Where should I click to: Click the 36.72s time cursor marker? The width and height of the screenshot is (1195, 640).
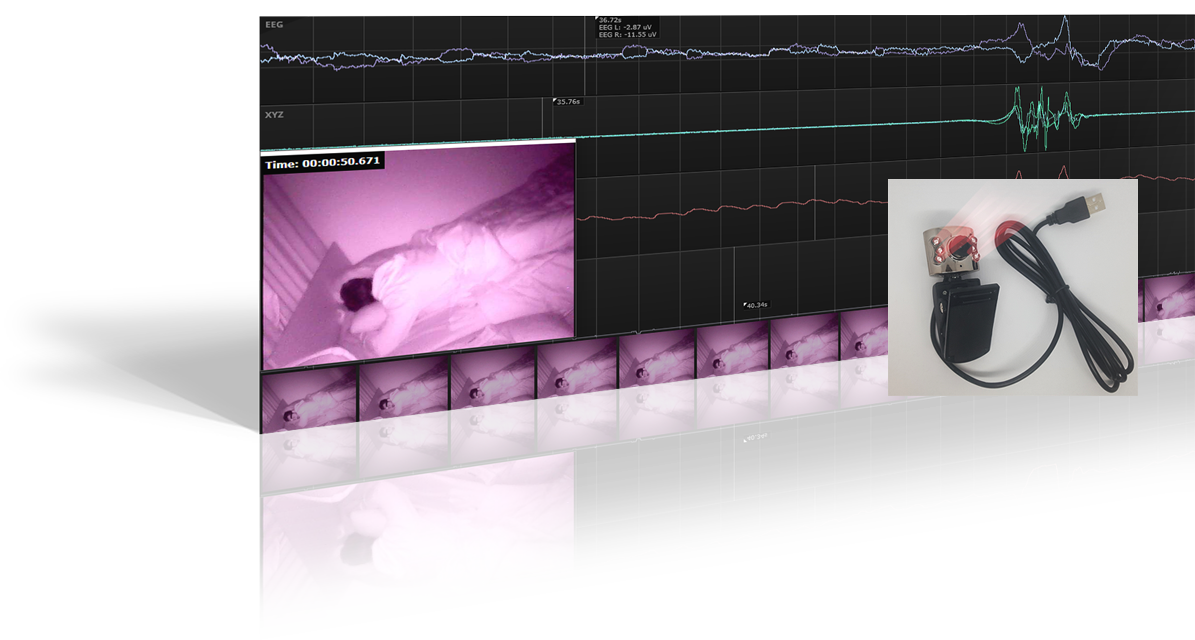(x=609, y=19)
